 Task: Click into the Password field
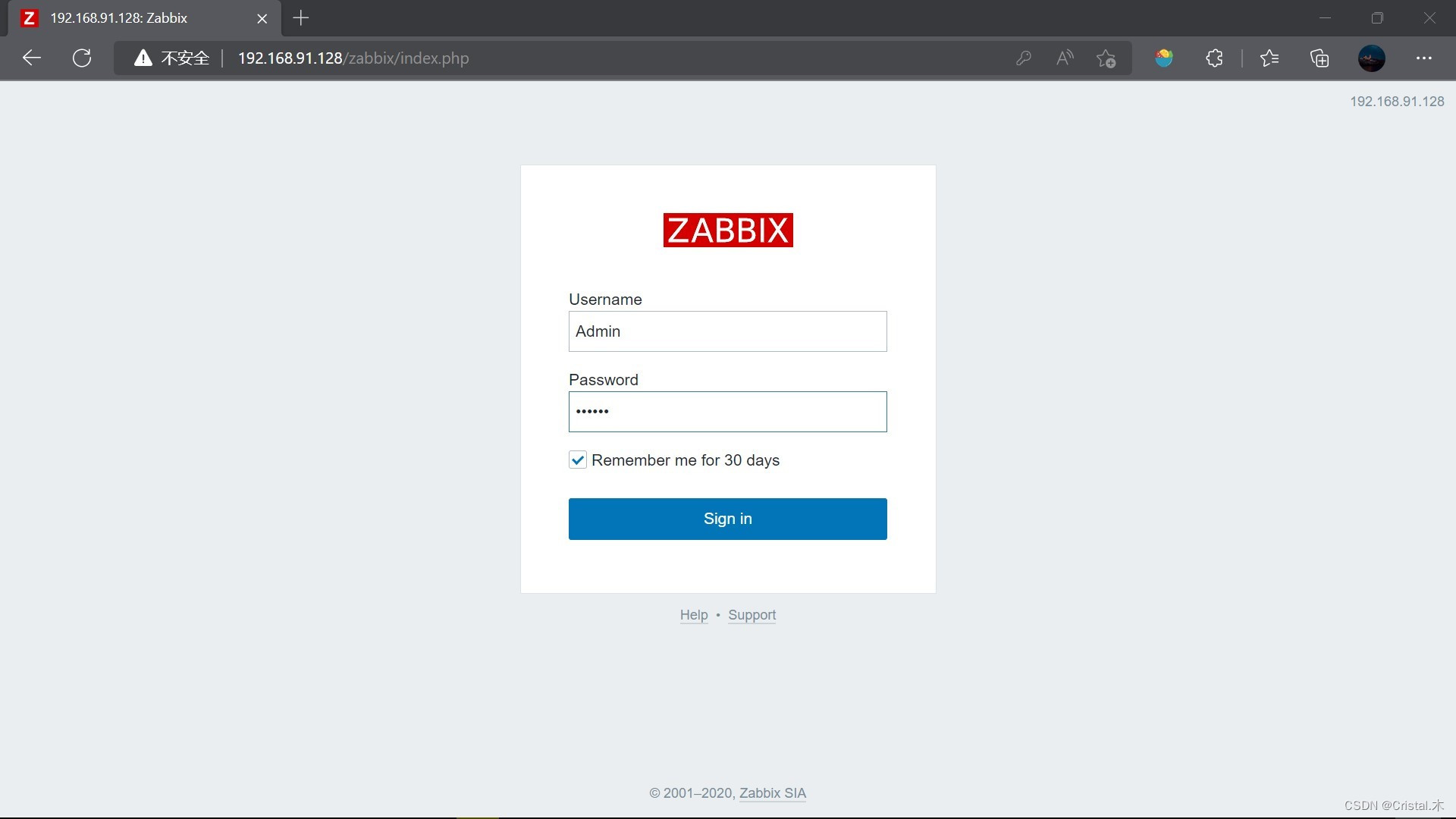click(727, 412)
